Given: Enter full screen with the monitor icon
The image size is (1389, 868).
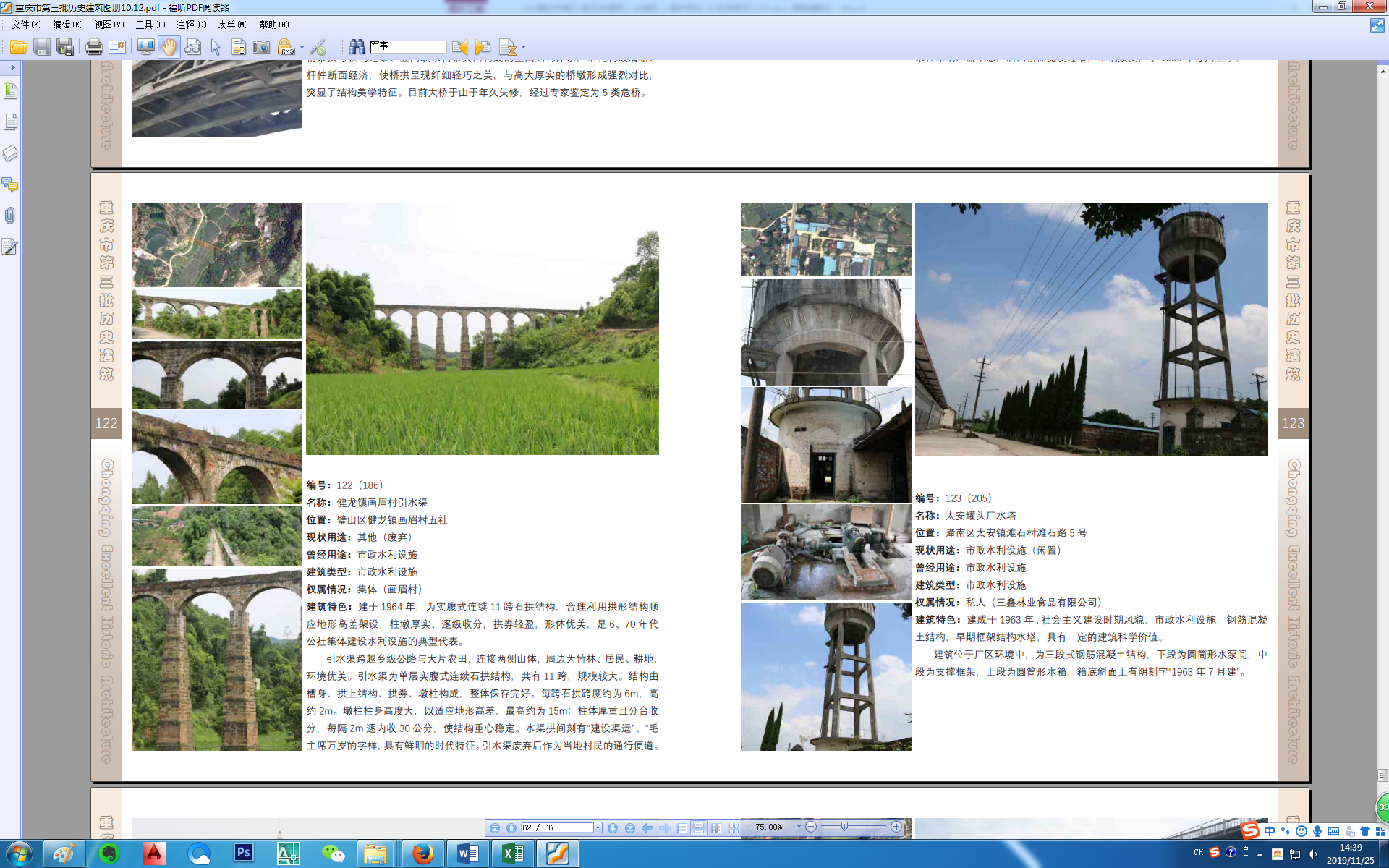Looking at the screenshot, I should [146, 47].
